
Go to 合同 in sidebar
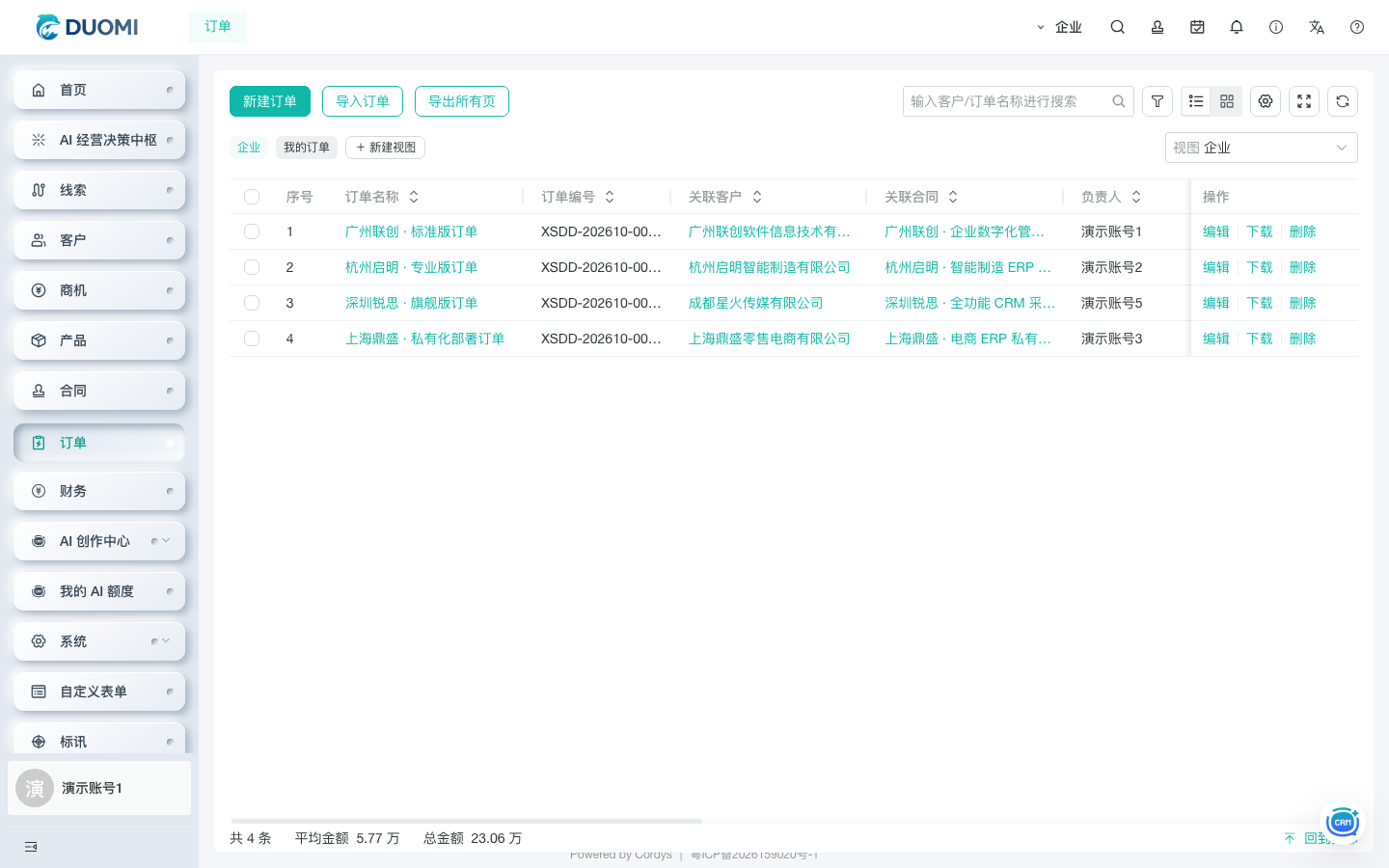pos(99,391)
